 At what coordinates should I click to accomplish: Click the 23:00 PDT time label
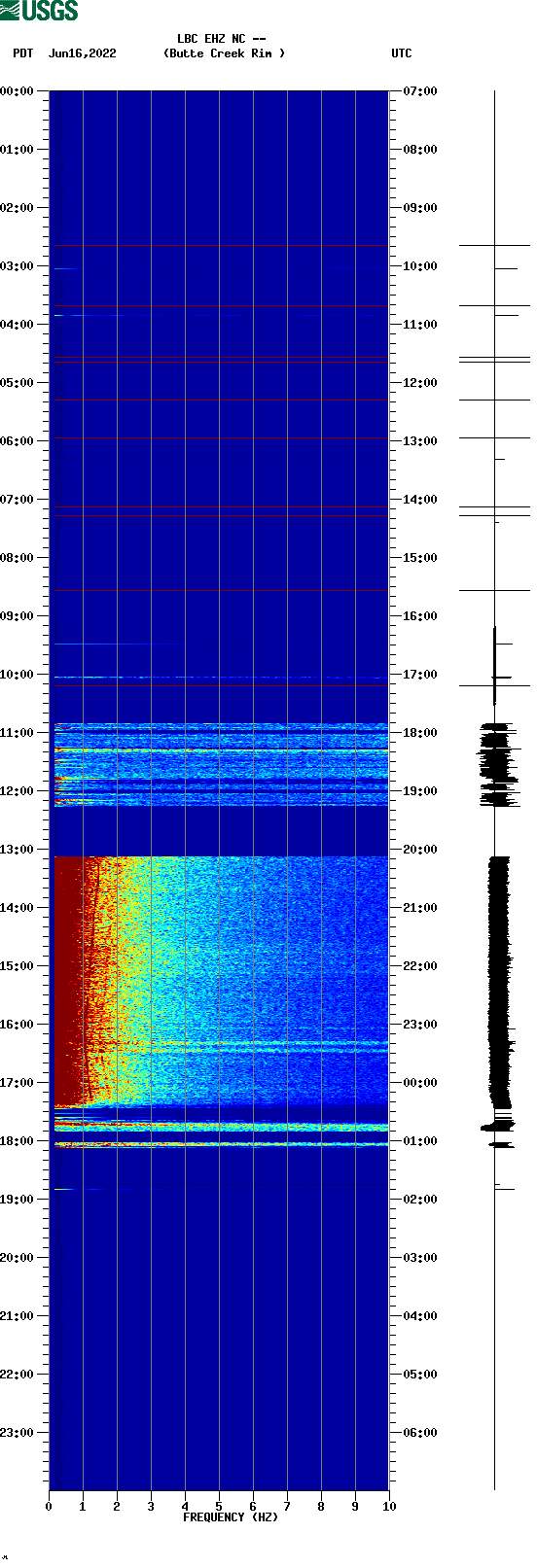18,1433
